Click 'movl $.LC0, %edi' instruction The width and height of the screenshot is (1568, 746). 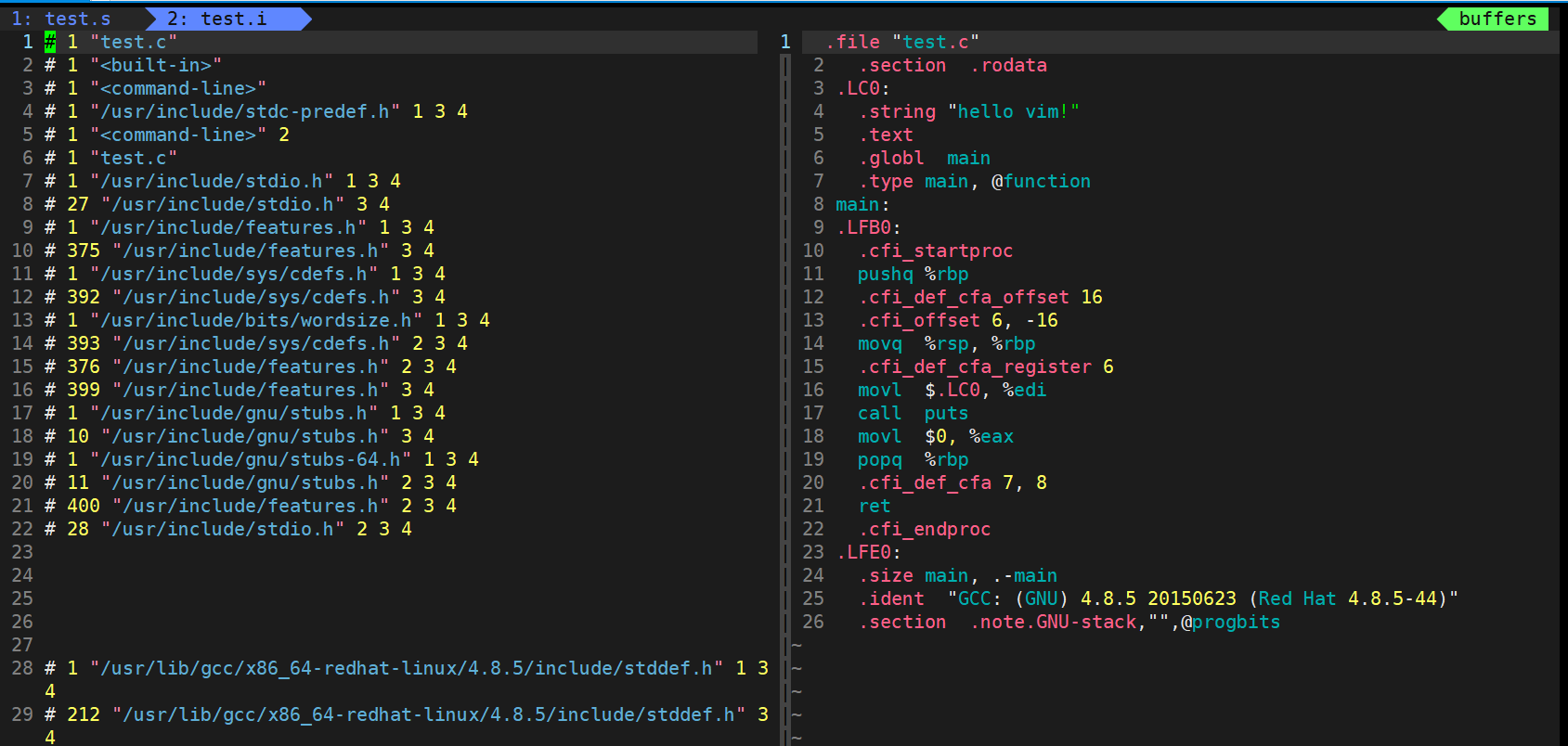coord(952,390)
